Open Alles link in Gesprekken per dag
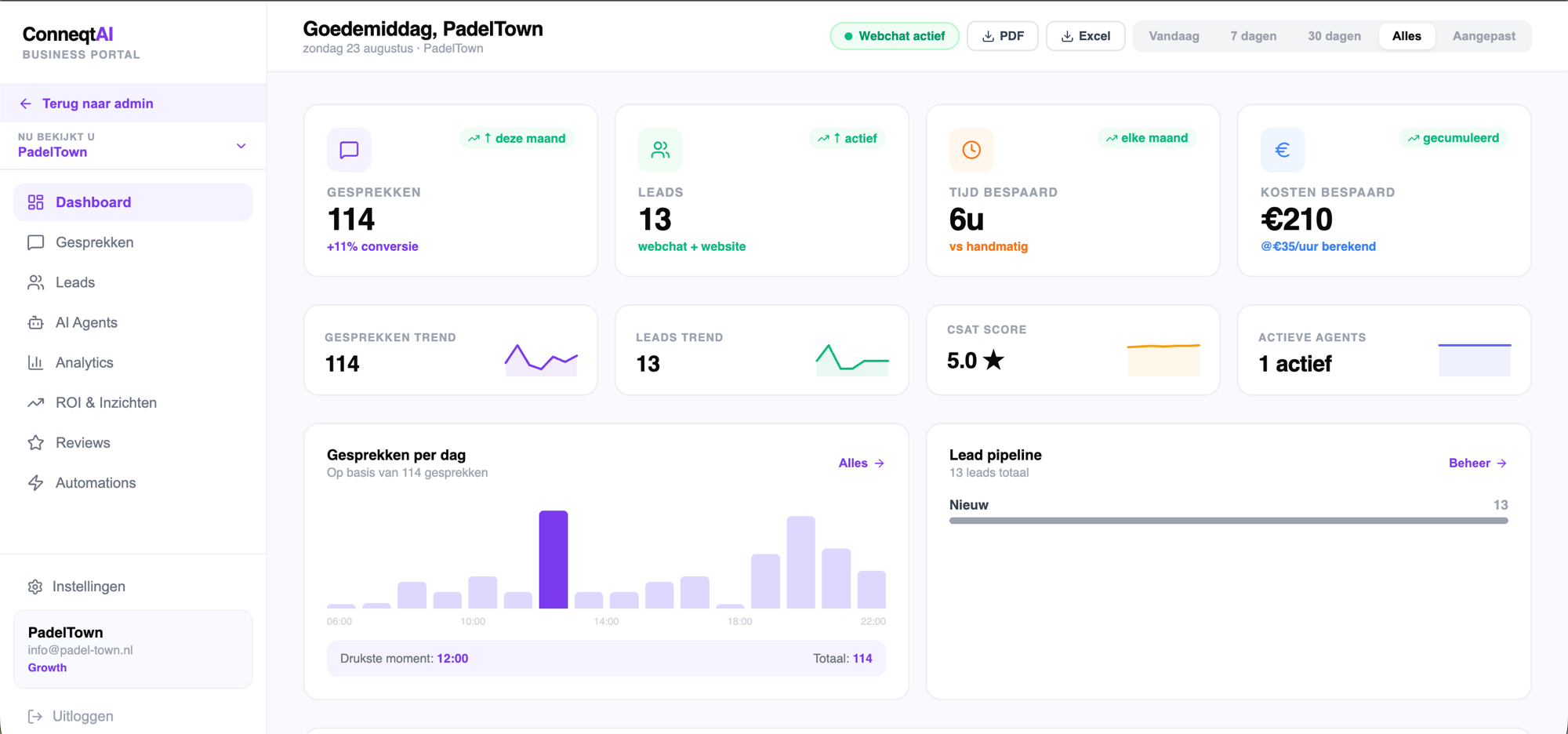 pos(861,463)
